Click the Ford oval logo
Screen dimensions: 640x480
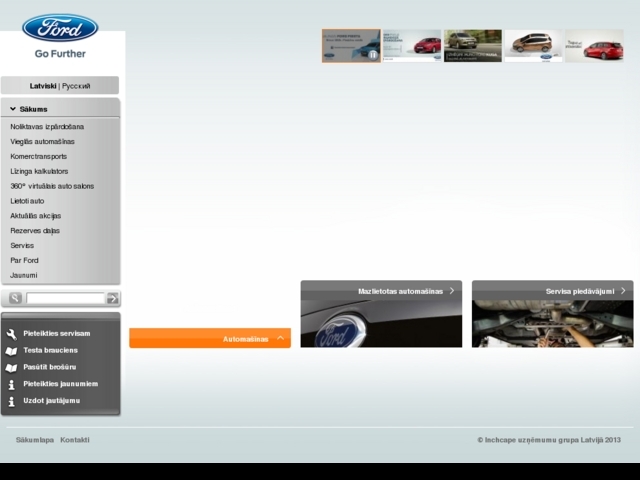(60, 28)
